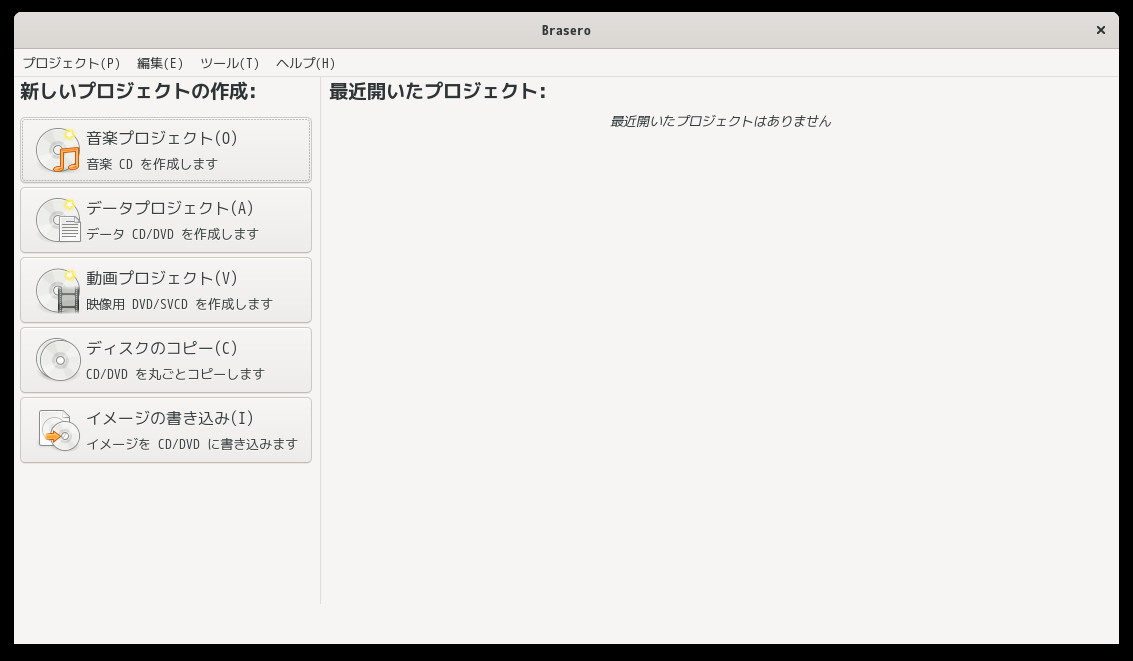Click the データ CD/DVD を作成します description
Screen dimensions: 1133x661
coord(172,234)
